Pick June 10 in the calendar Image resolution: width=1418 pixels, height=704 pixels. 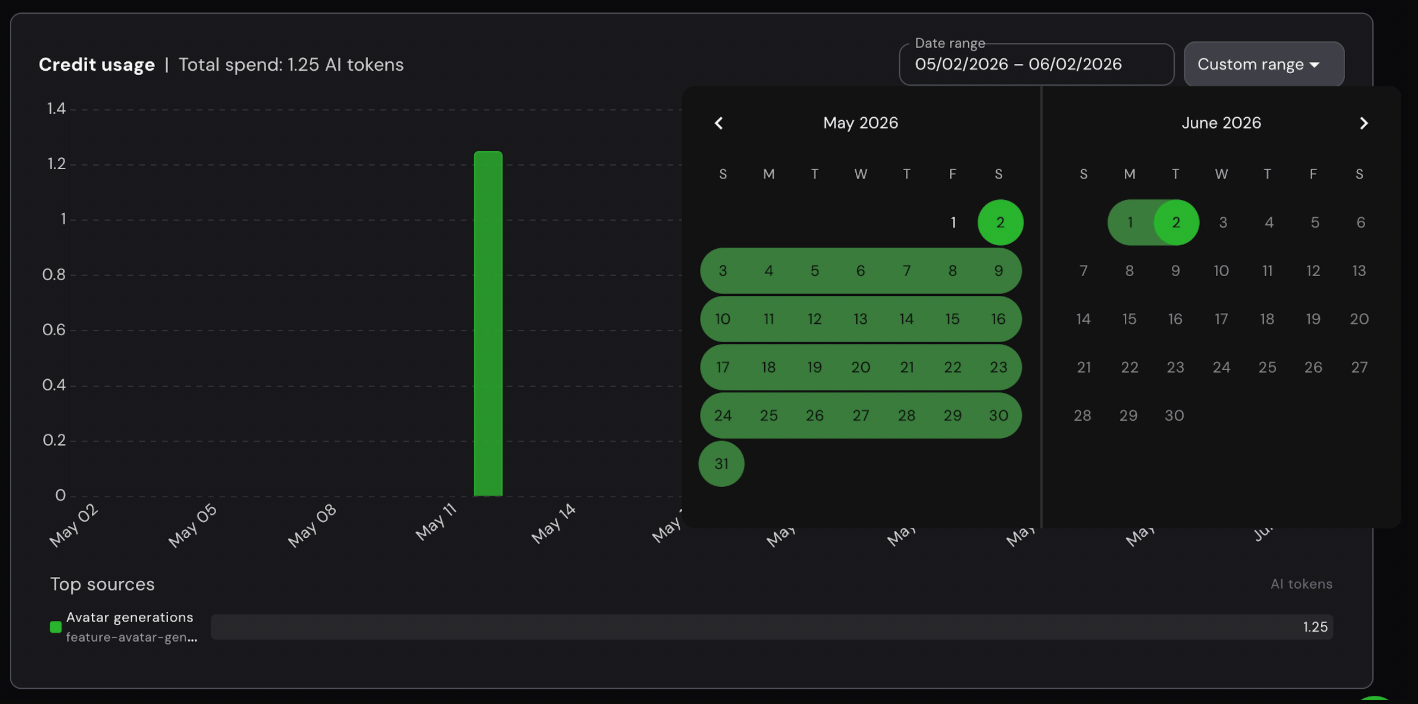tap(1221, 270)
